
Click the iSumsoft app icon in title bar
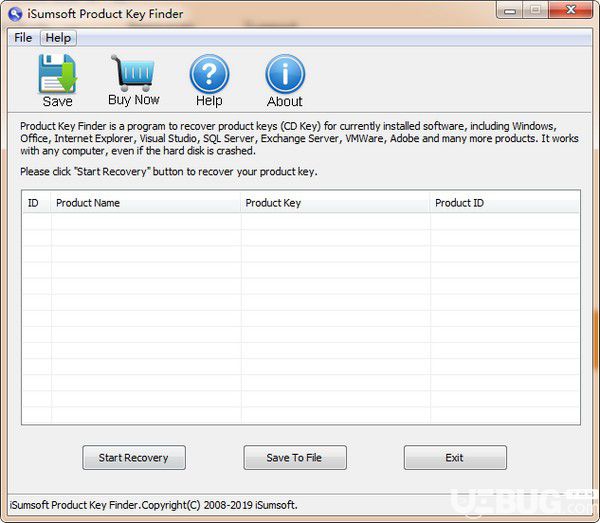tap(15, 14)
